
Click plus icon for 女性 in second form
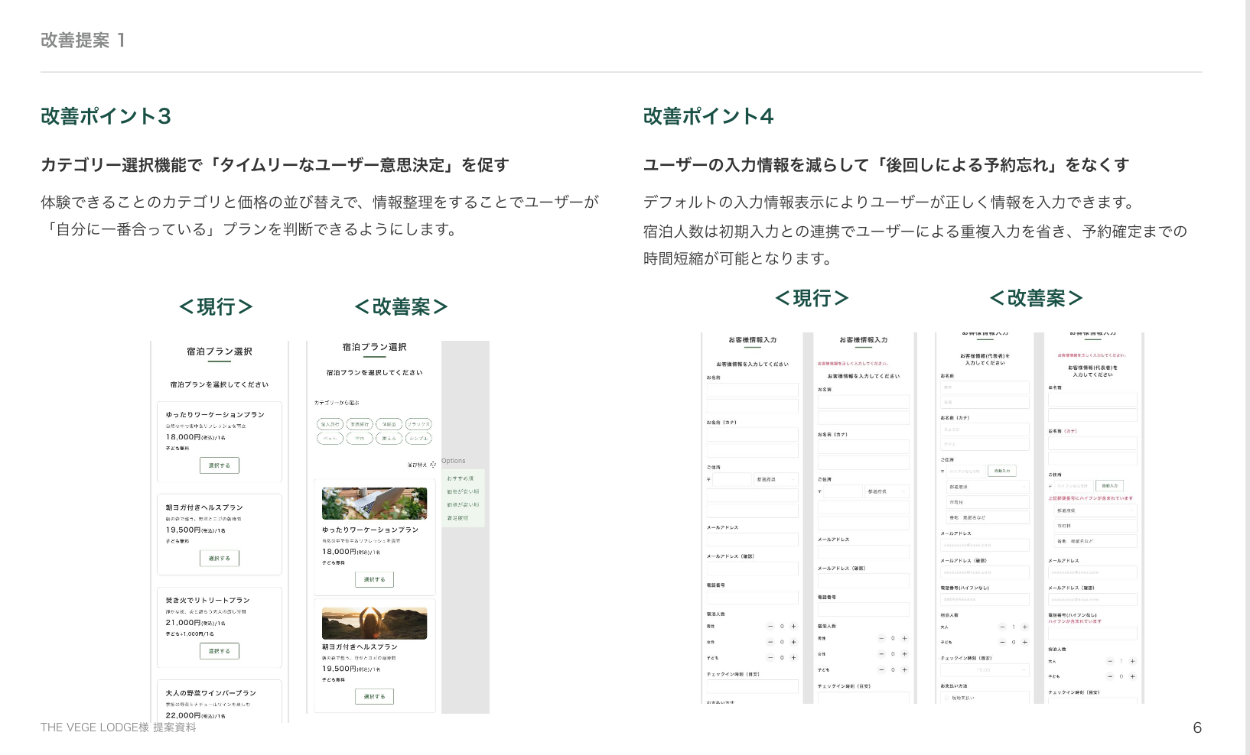coord(904,653)
